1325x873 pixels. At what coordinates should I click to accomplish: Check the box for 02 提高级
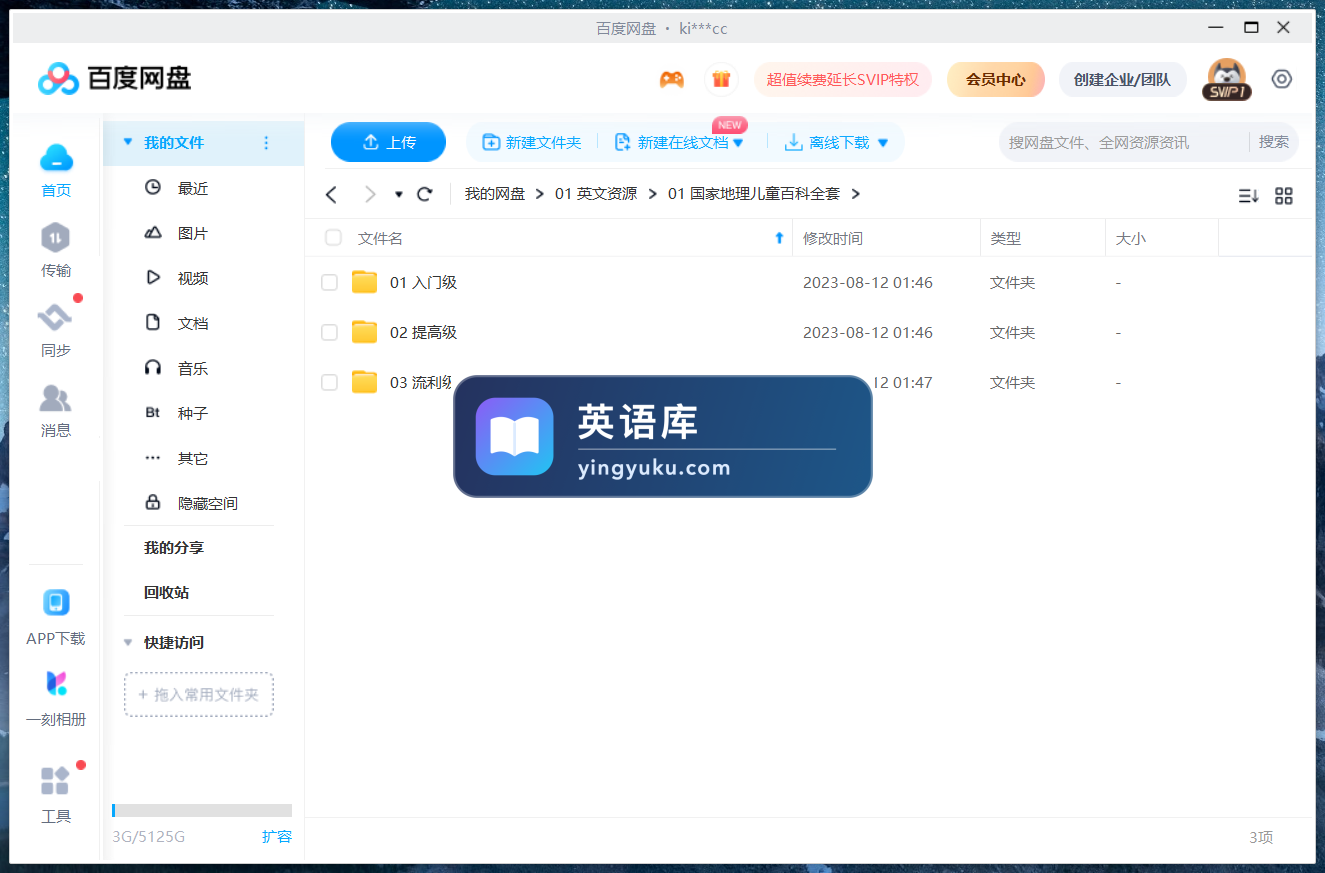(329, 333)
